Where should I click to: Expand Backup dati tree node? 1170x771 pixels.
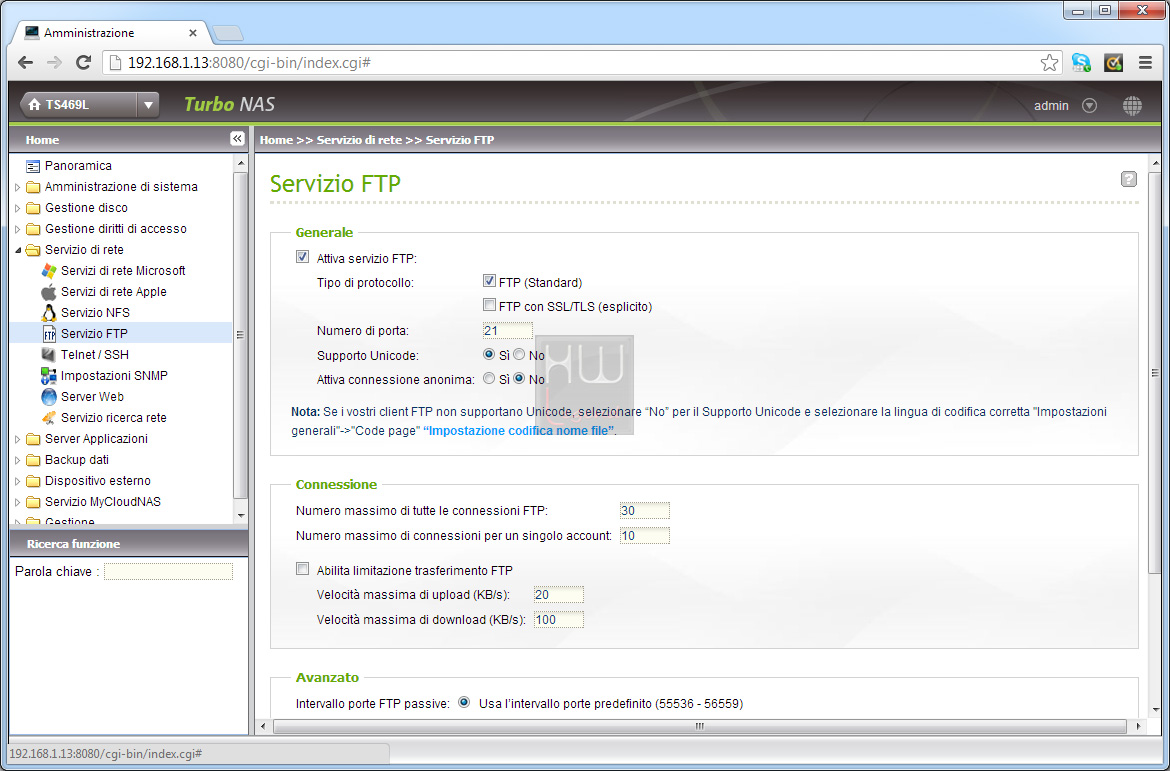point(18,460)
